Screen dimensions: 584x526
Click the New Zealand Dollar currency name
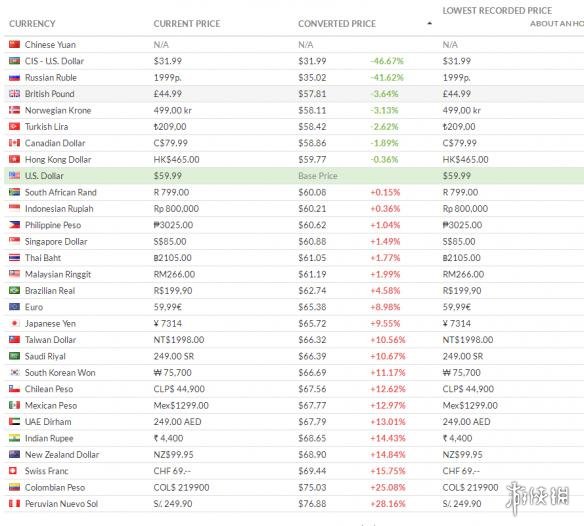click(62, 454)
